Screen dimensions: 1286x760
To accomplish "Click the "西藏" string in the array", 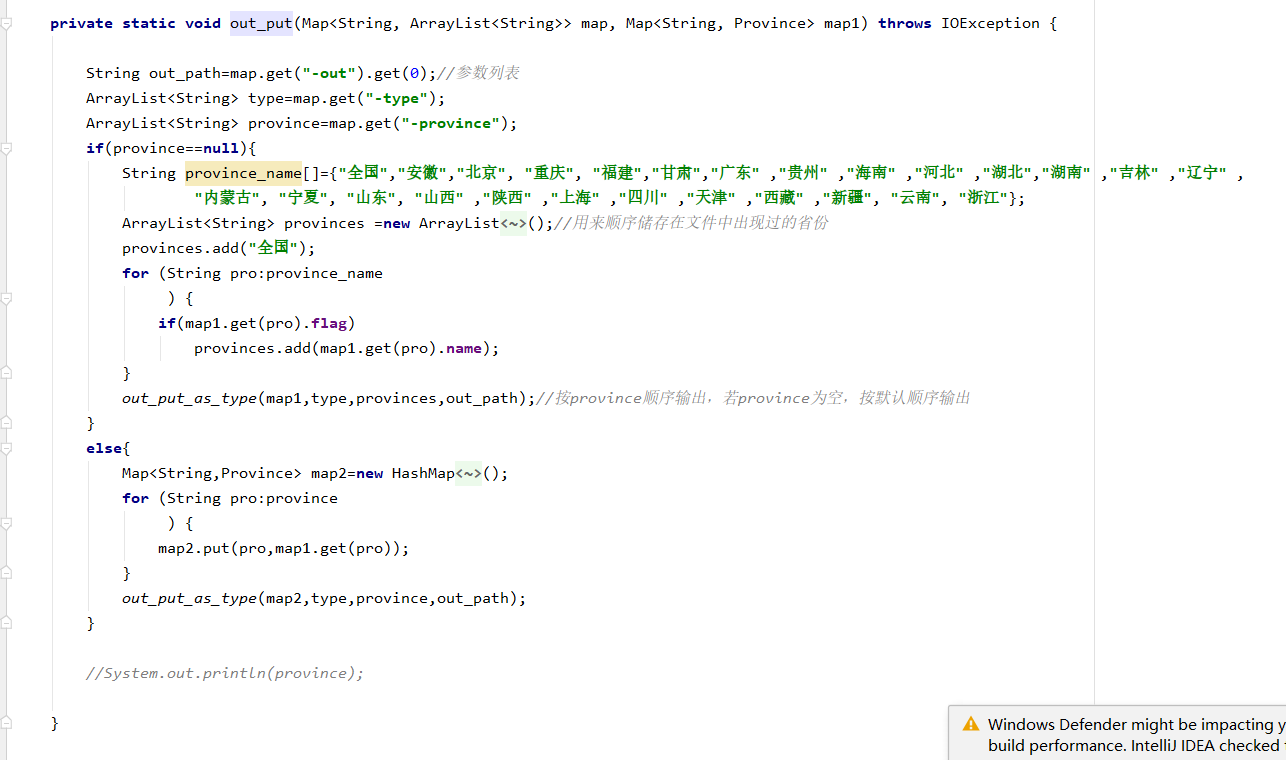I will tap(779, 198).
